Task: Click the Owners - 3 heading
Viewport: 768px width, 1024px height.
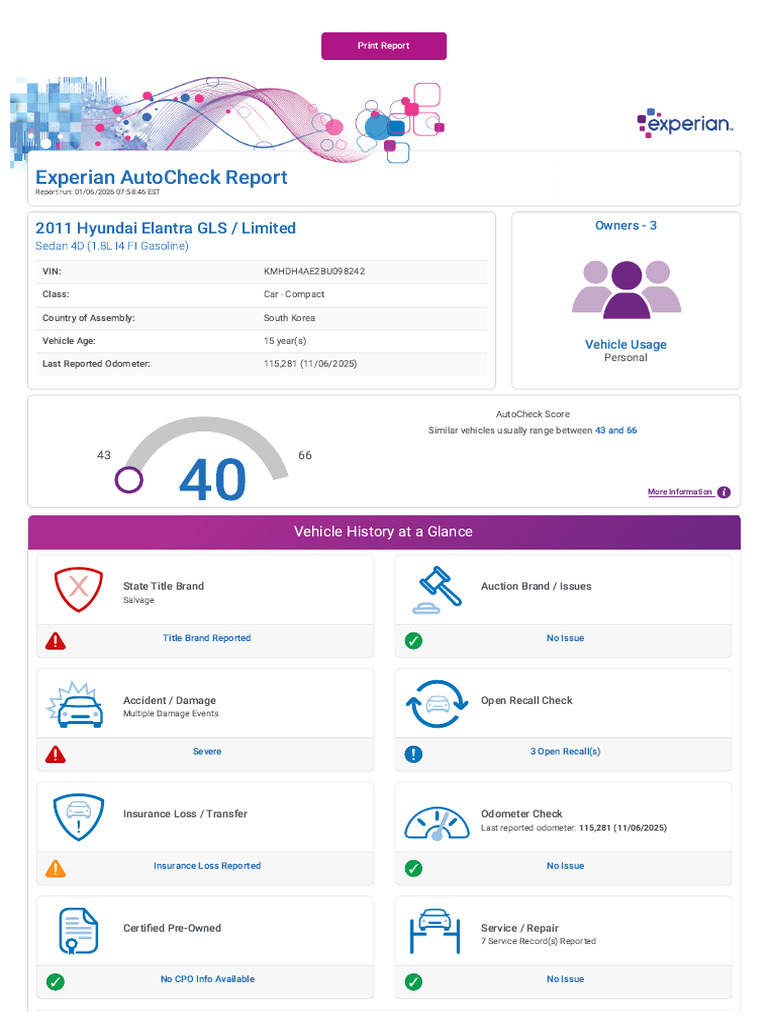Action: [x=626, y=225]
